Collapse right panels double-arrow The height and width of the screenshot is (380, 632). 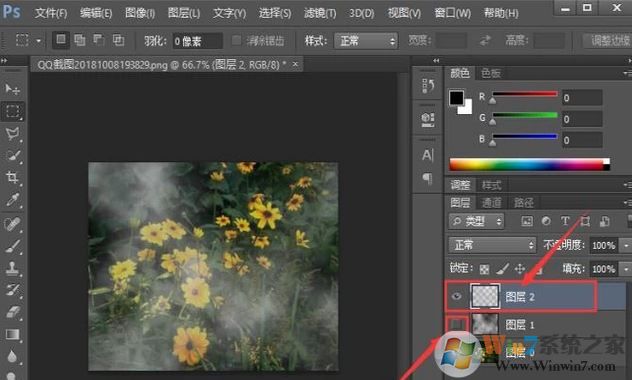click(x=436, y=60)
